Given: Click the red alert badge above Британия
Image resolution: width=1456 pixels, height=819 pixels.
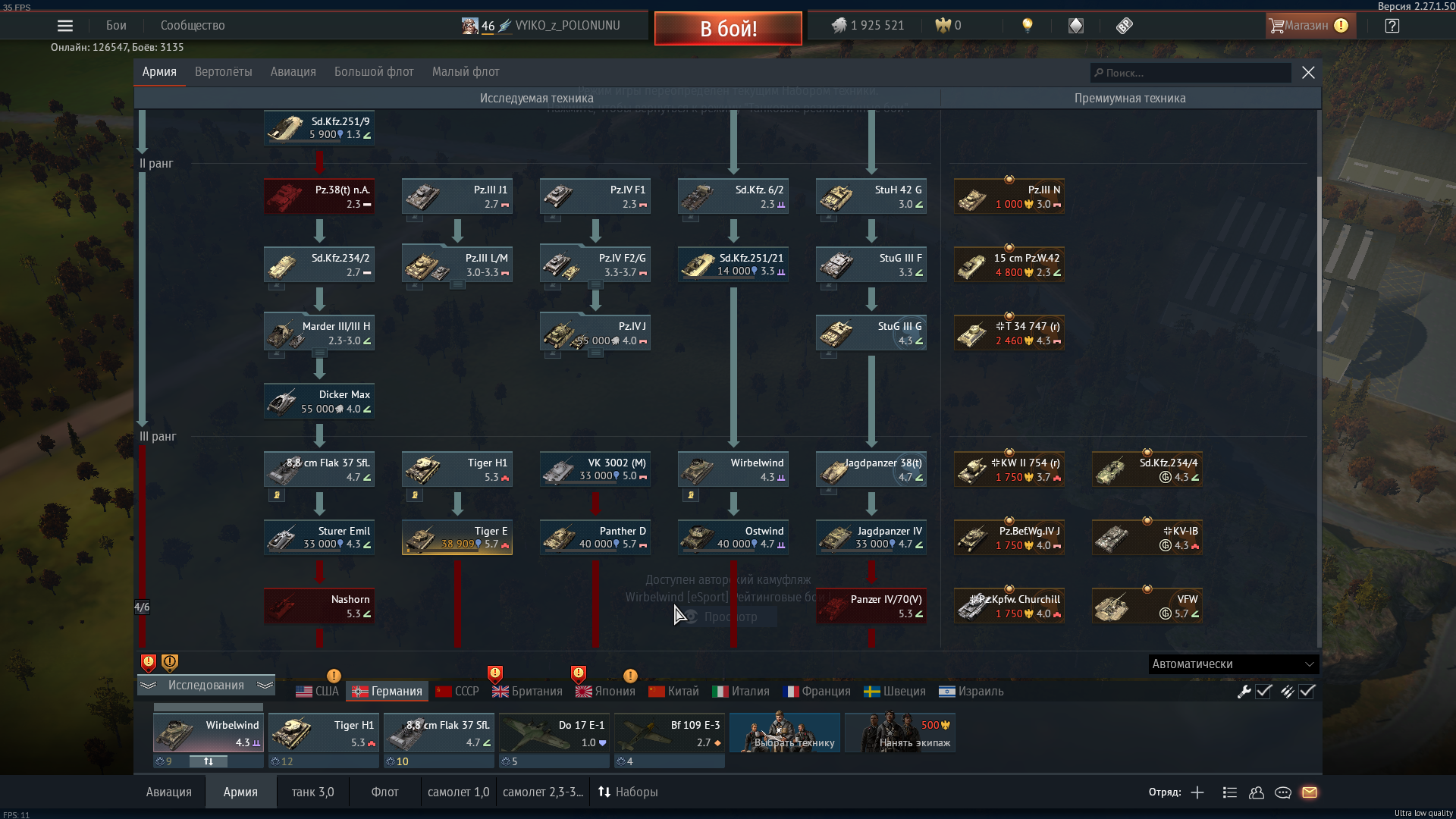Looking at the screenshot, I should coord(495,674).
